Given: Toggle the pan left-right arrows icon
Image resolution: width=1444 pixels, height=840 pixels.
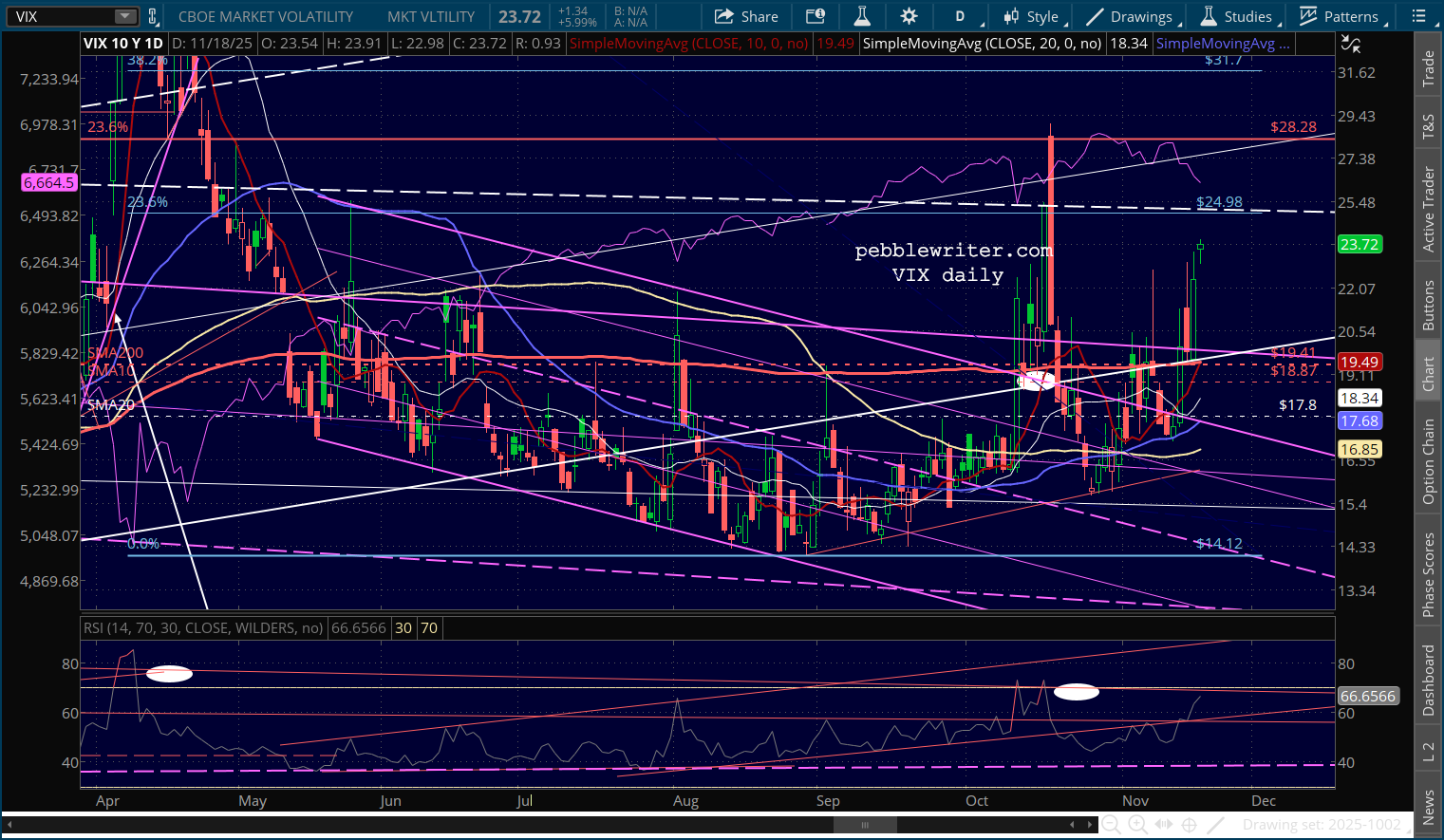Looking at the screenshot, I should pyautogui.click(x=1163, y=825).
